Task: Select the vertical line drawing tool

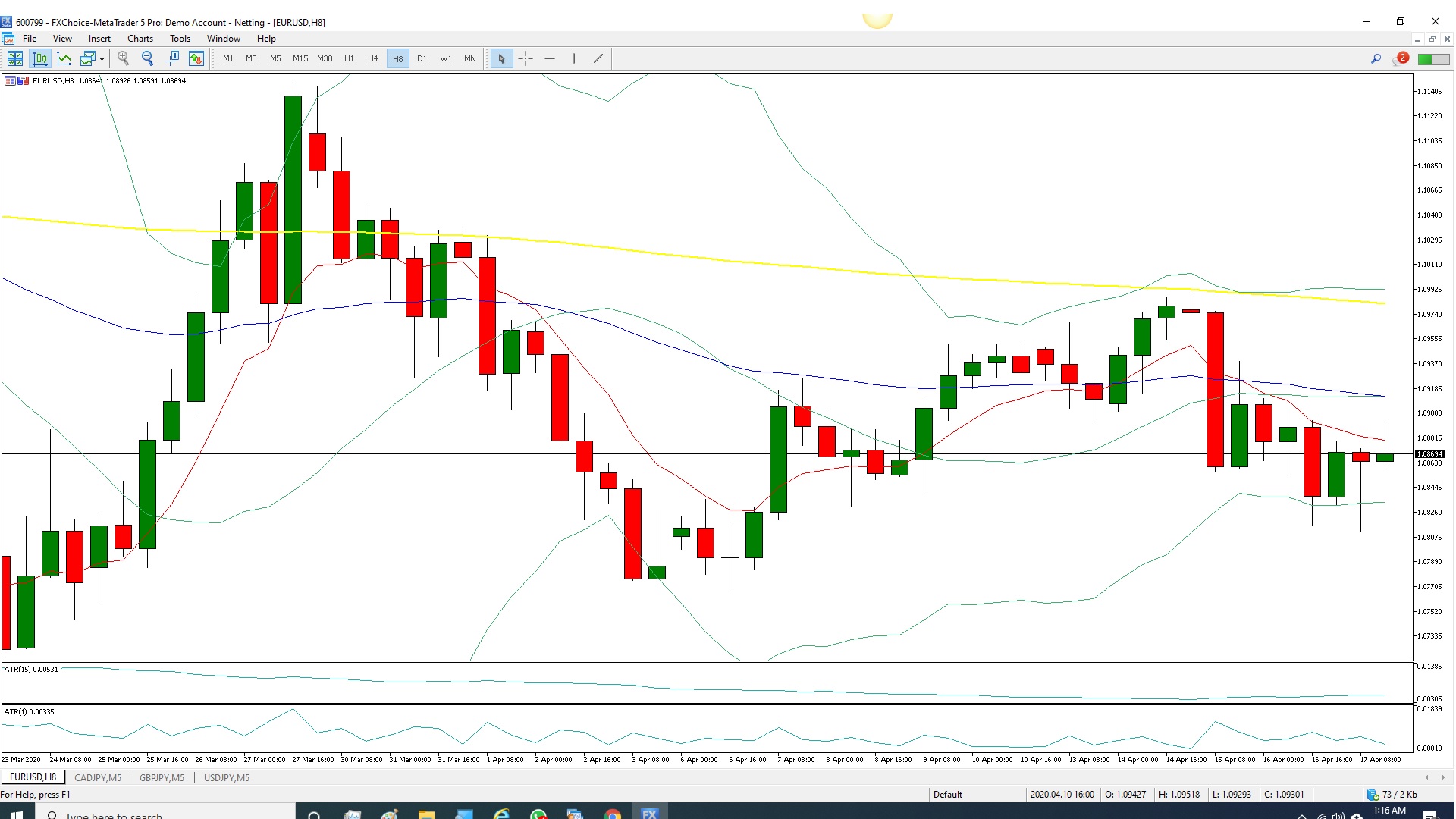Action: [x=574, y=58]
